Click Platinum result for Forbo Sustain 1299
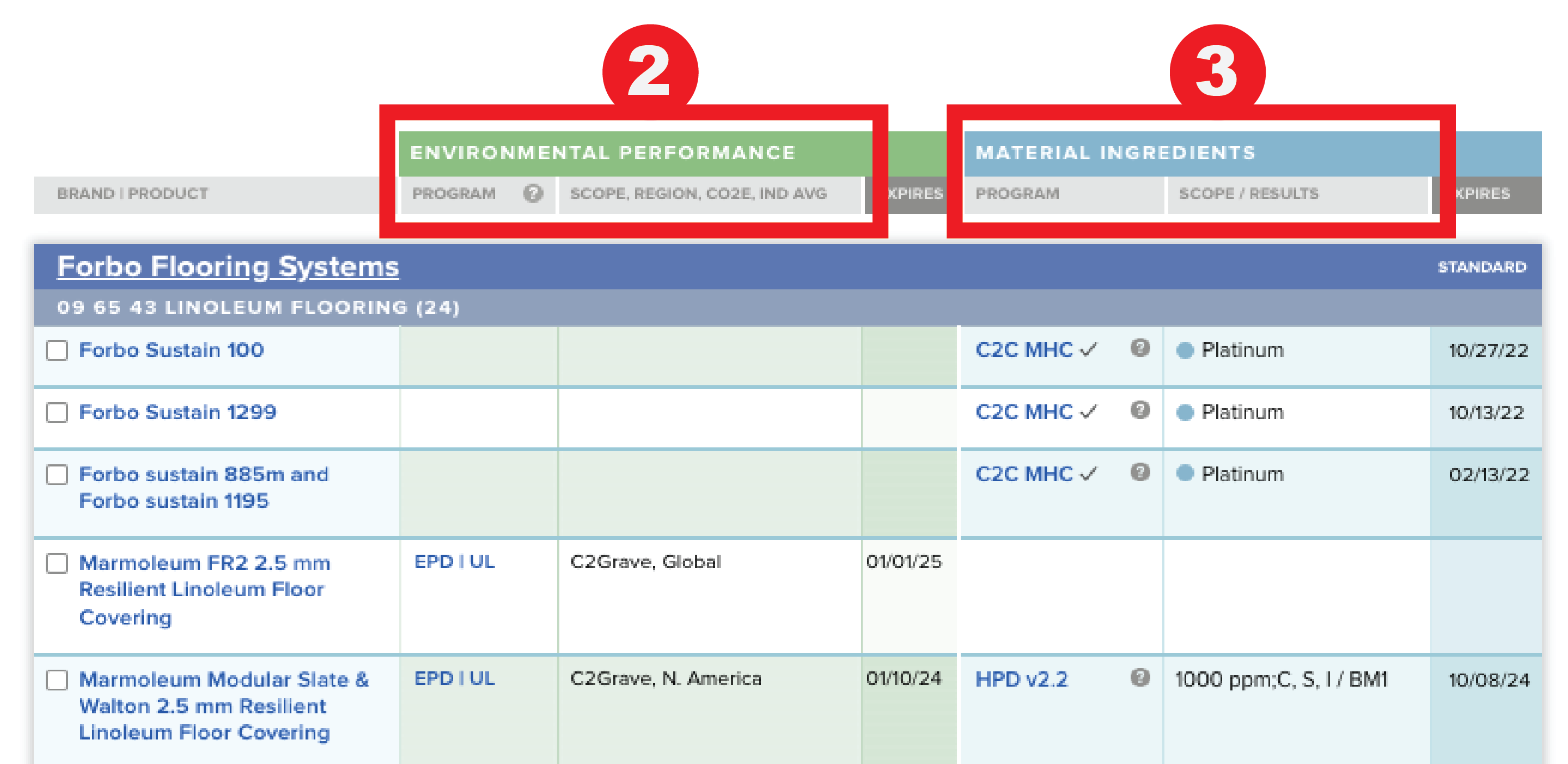1568x764 pixels. tap(1242, 412)
